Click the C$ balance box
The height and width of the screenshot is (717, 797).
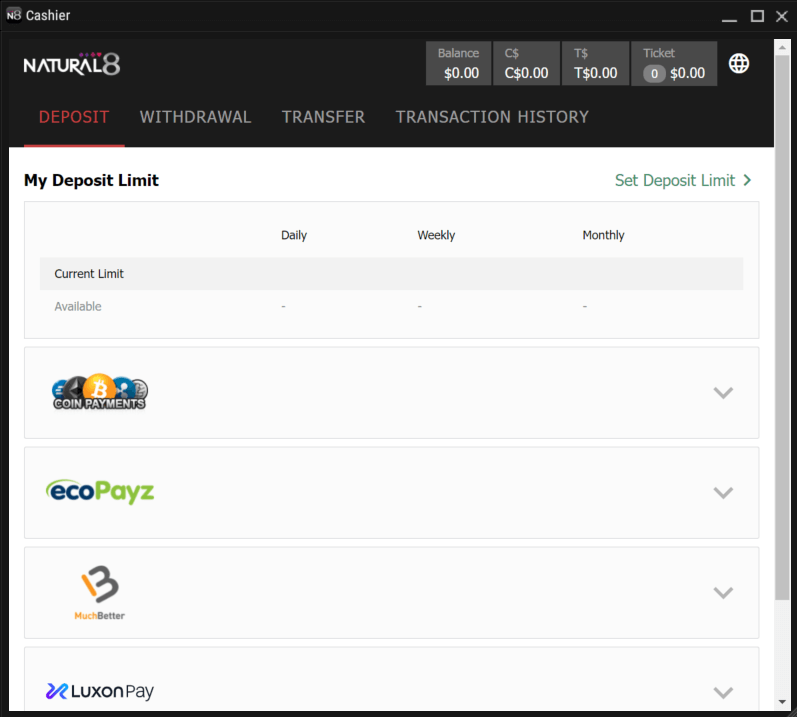[526, 63]
